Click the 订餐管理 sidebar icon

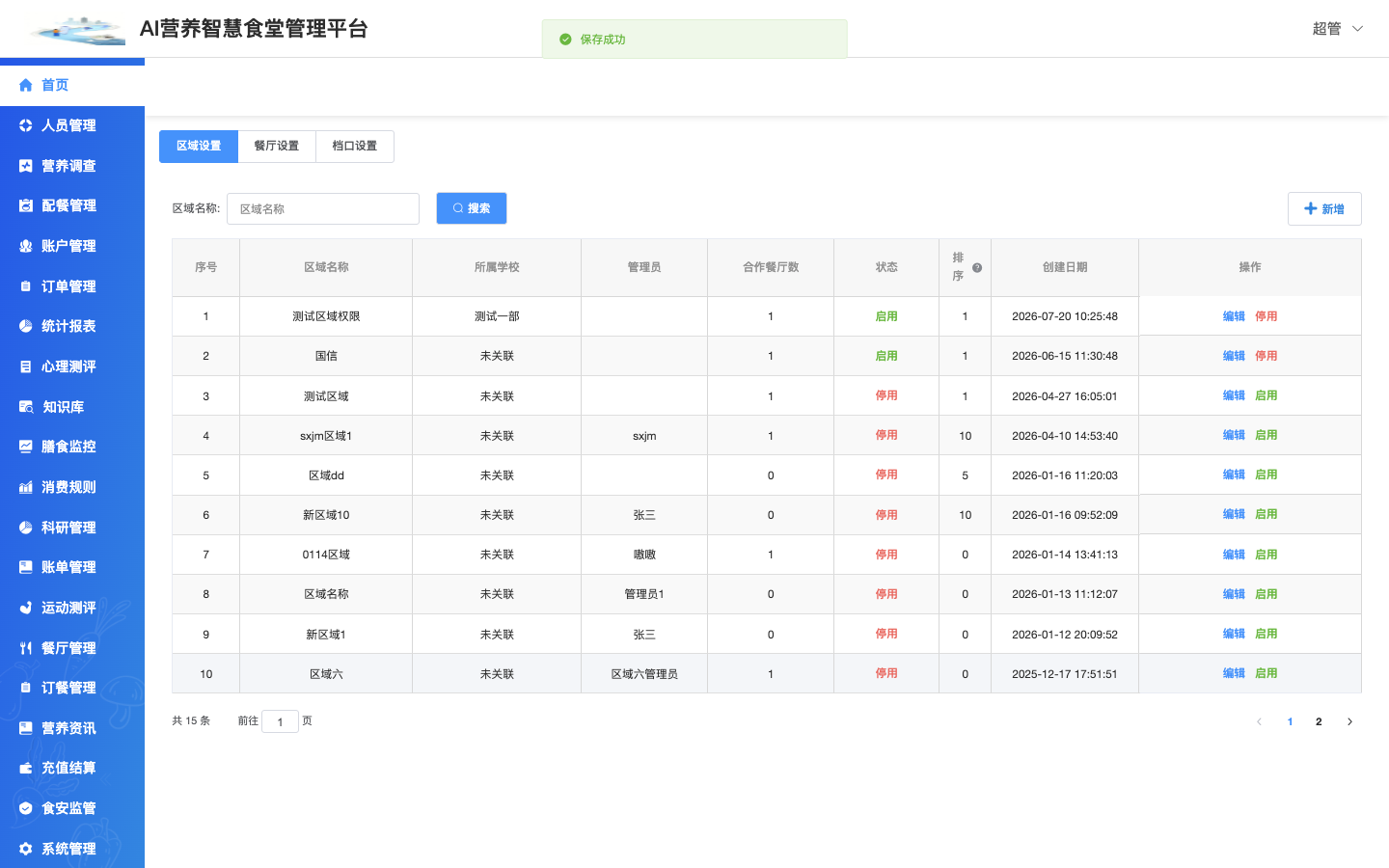[x=26, y=688]
